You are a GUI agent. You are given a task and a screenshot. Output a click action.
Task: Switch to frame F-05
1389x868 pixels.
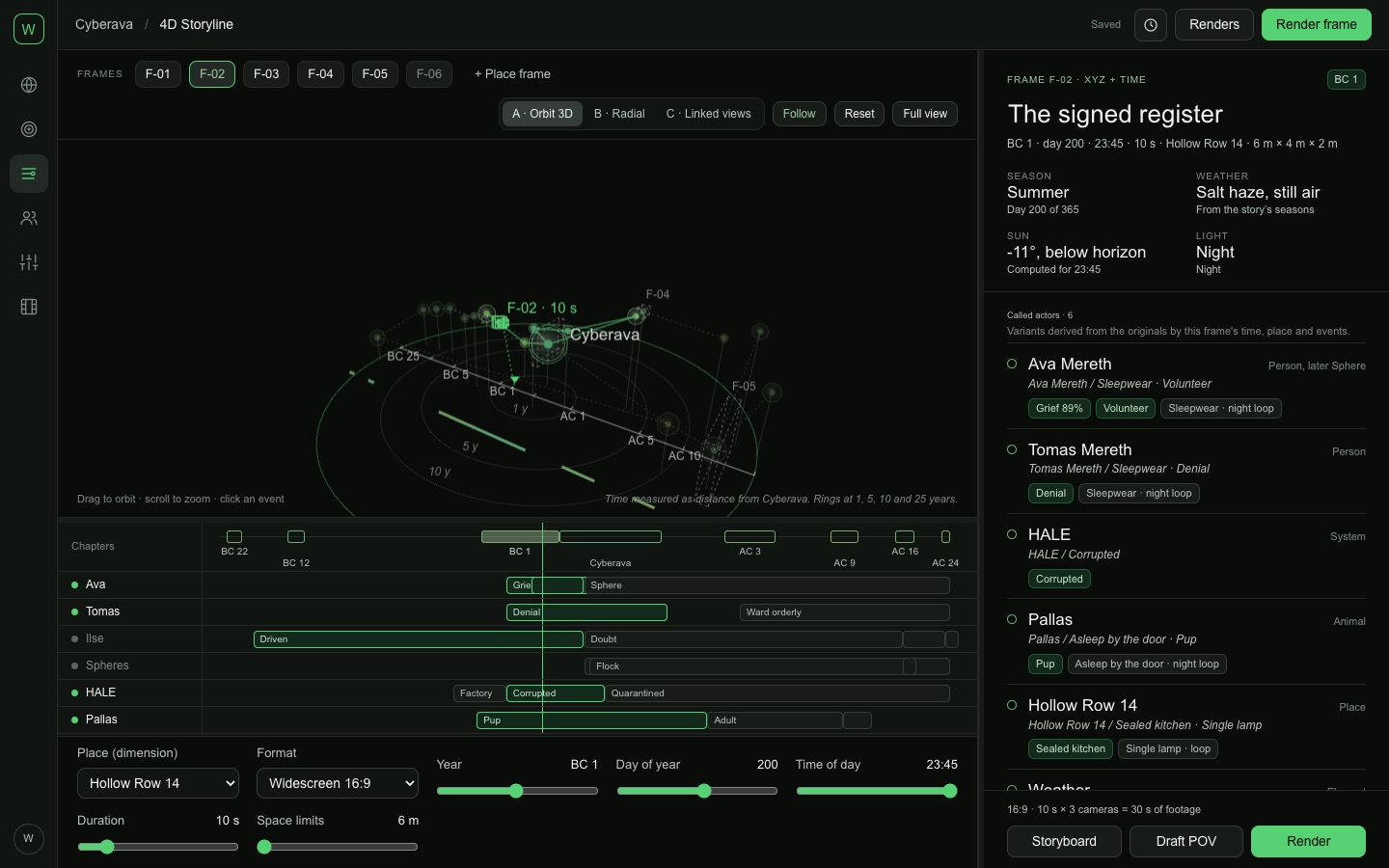(x=375, y=74)
